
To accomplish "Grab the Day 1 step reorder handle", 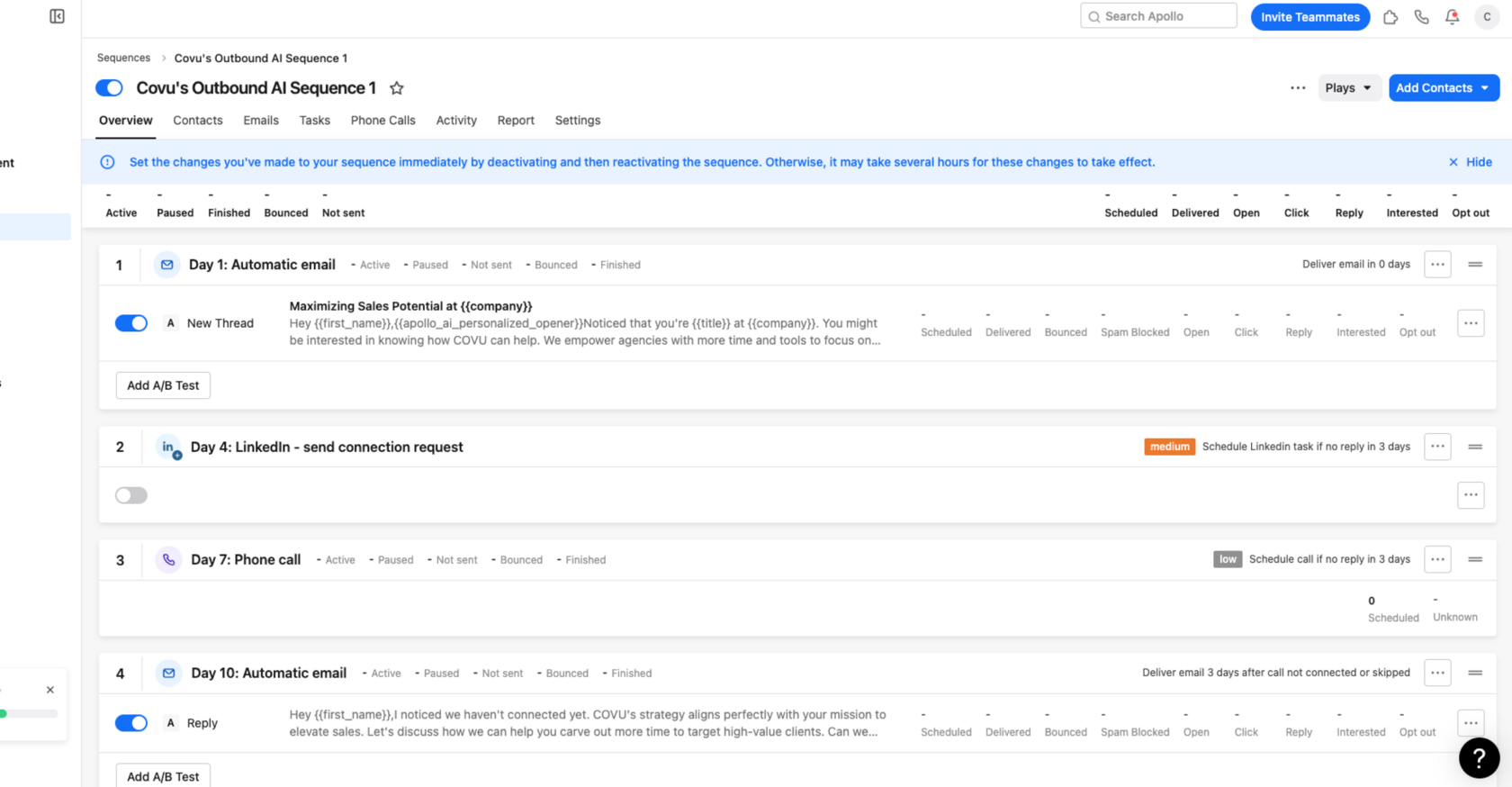I will click(1475, 265).
